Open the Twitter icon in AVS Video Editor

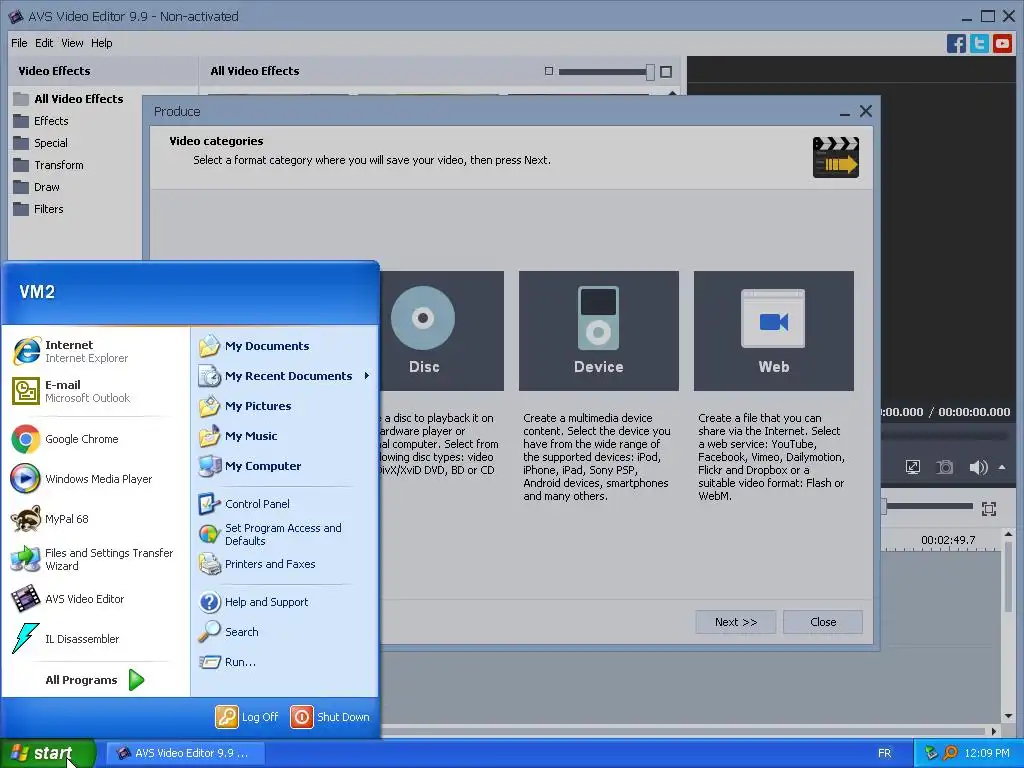click(x=979, y=44)
